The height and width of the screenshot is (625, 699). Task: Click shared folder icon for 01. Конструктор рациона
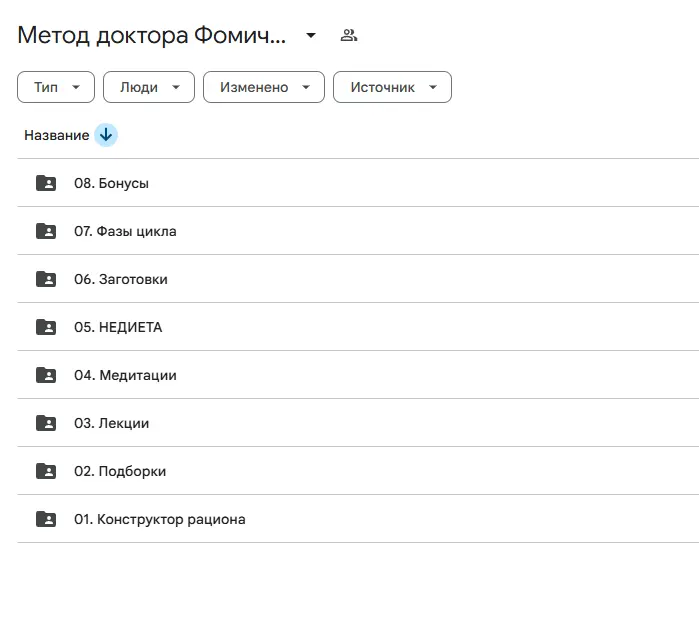tap(46, 519)
